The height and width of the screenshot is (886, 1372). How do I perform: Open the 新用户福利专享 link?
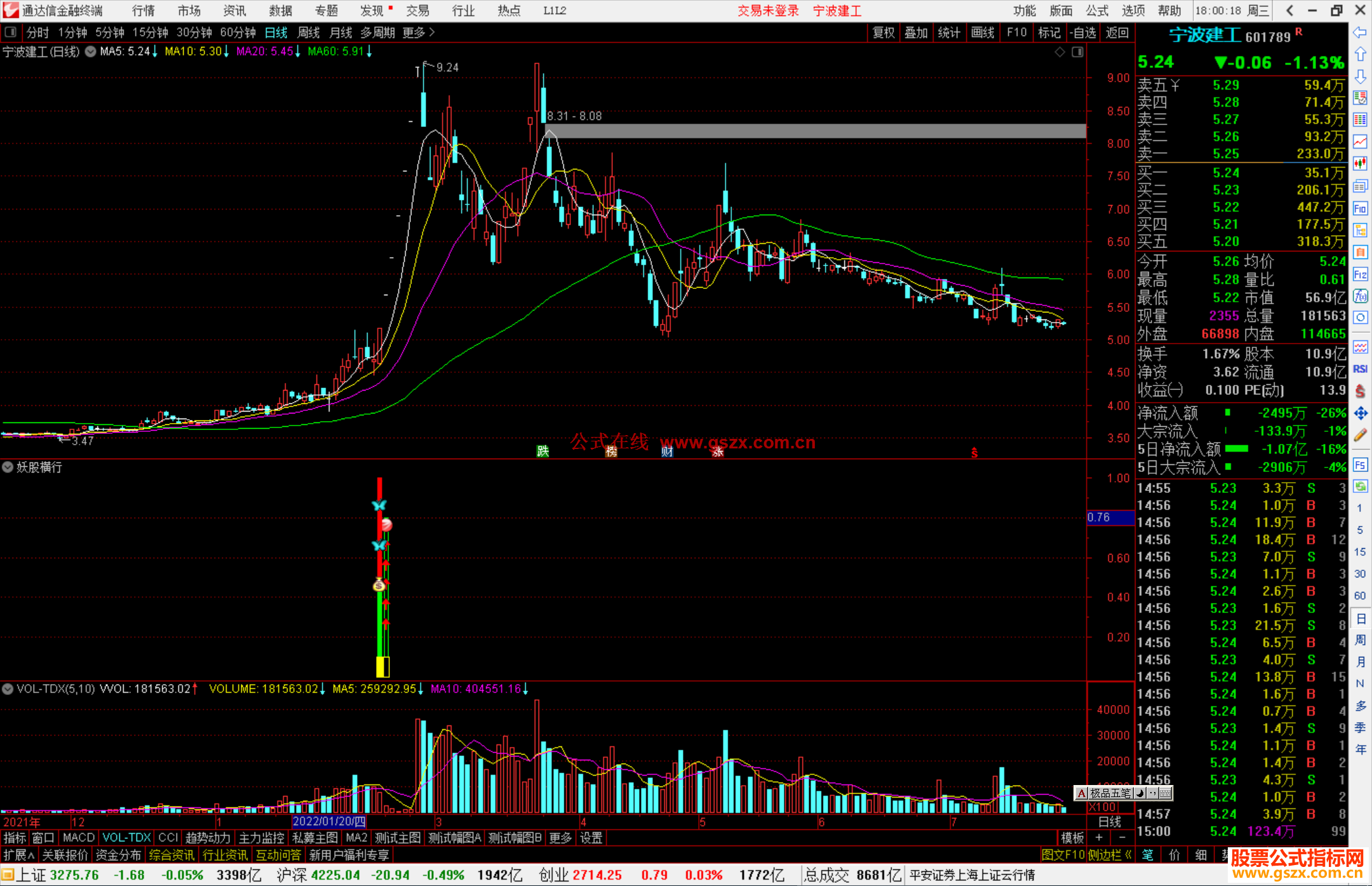pyautogui.click(x=349, y=855)
